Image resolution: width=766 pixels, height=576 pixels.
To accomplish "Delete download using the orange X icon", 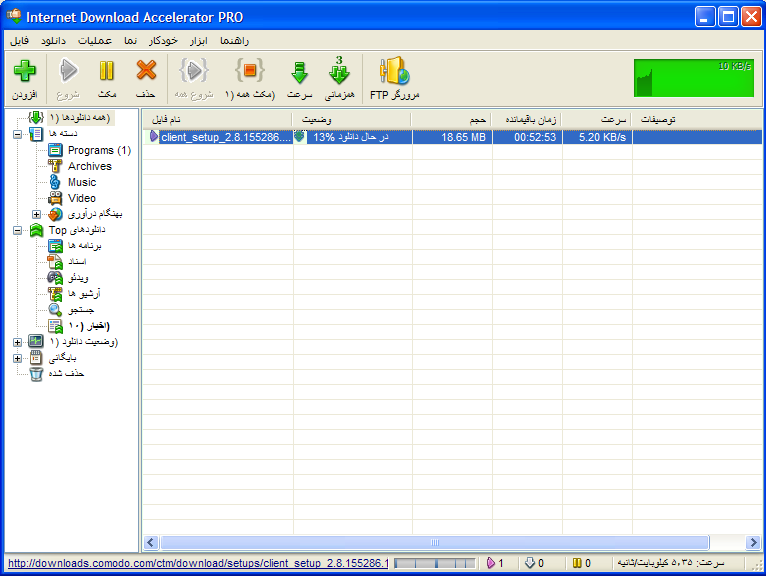I will pyautogui.click(x=146, y=71).
